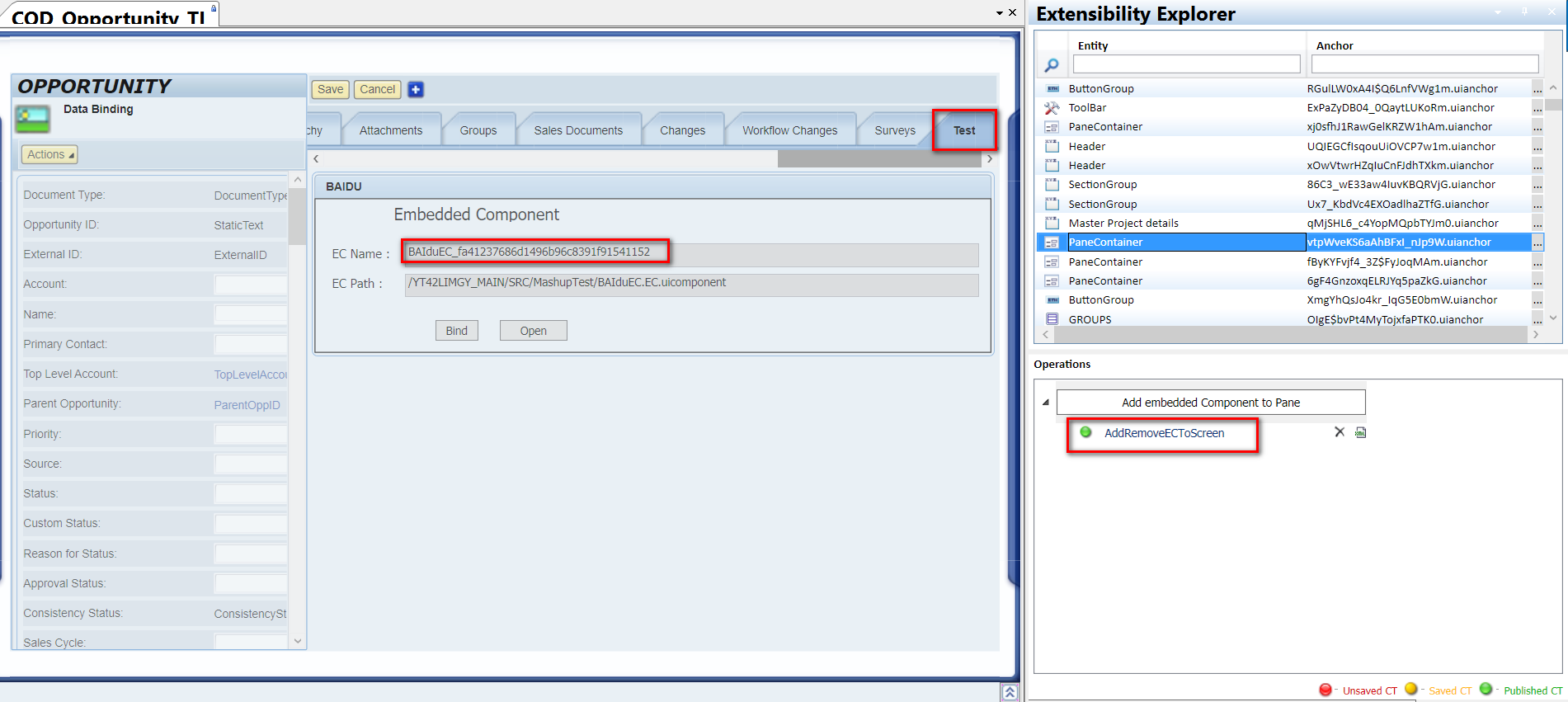Click the green Published CT legend icon
Image resolution: width=1568 pixels, height=702 pixels.
tap(1486, 689)
